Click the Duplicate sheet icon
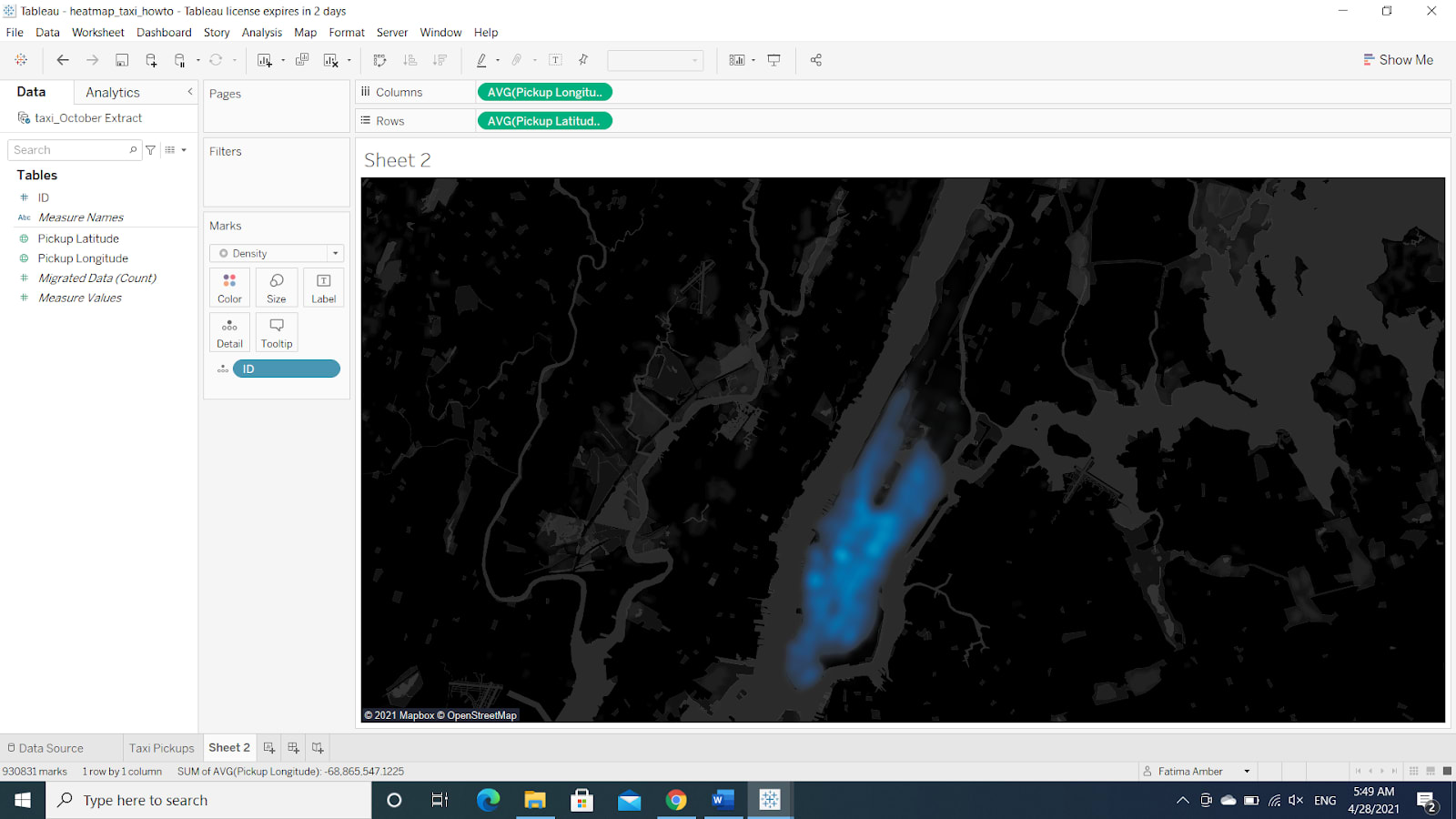Viewport: 1456px width, 819px height. tap(302, 60)
